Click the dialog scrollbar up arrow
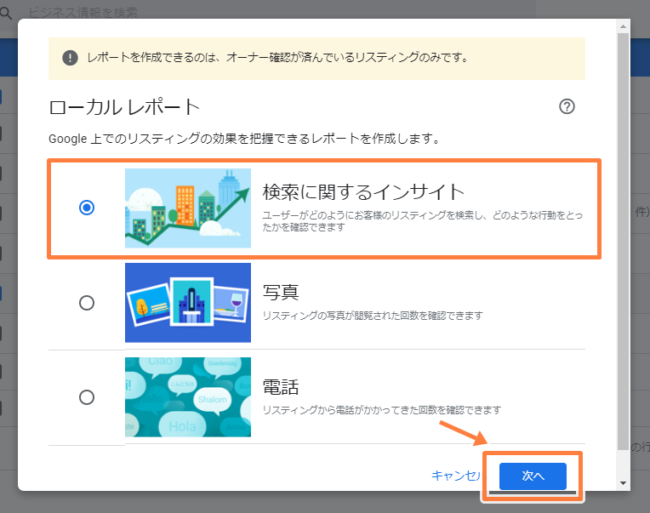 (623, 27)
